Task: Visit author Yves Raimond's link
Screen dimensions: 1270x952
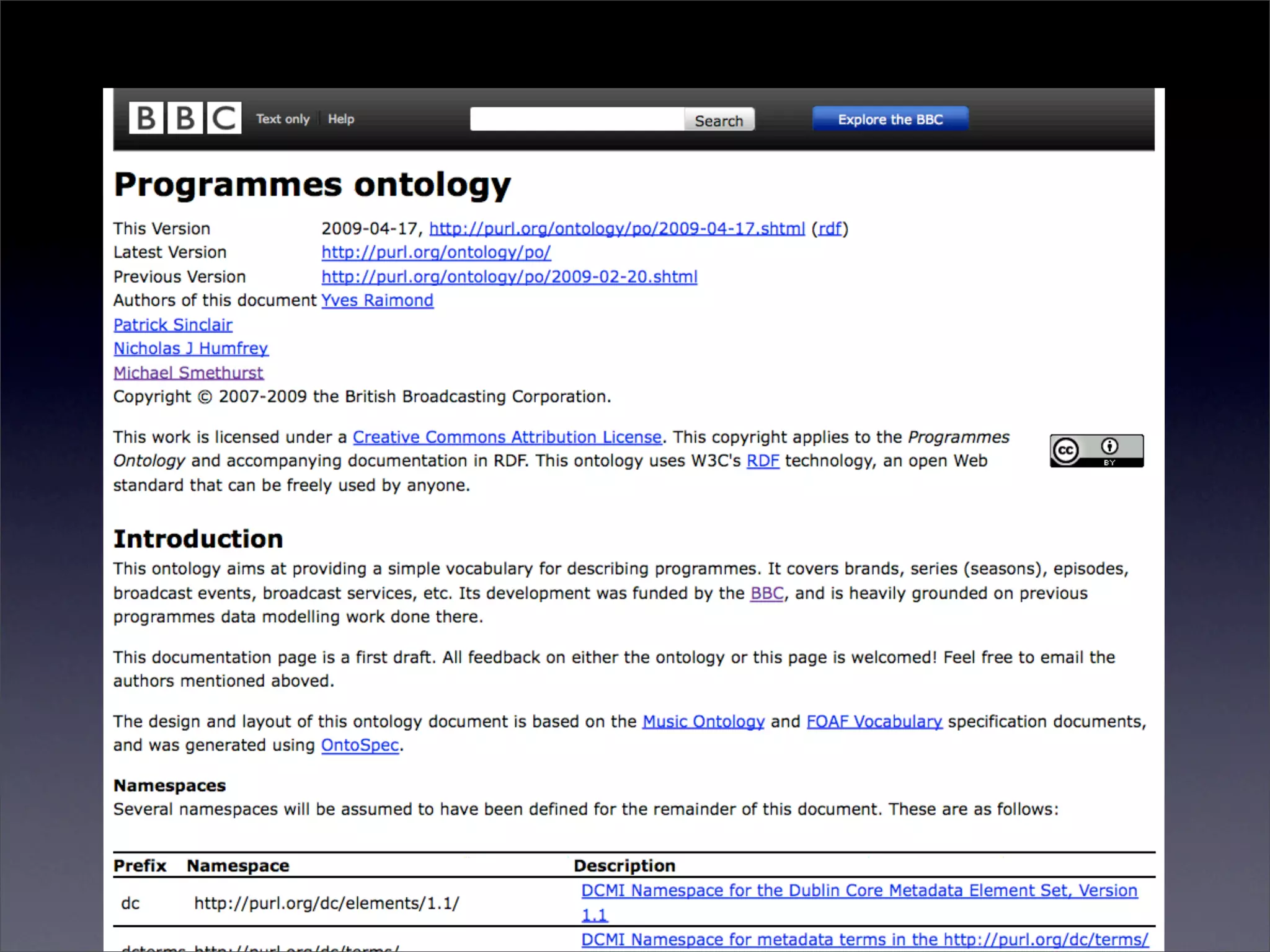Action: click(x=377, y=300)
